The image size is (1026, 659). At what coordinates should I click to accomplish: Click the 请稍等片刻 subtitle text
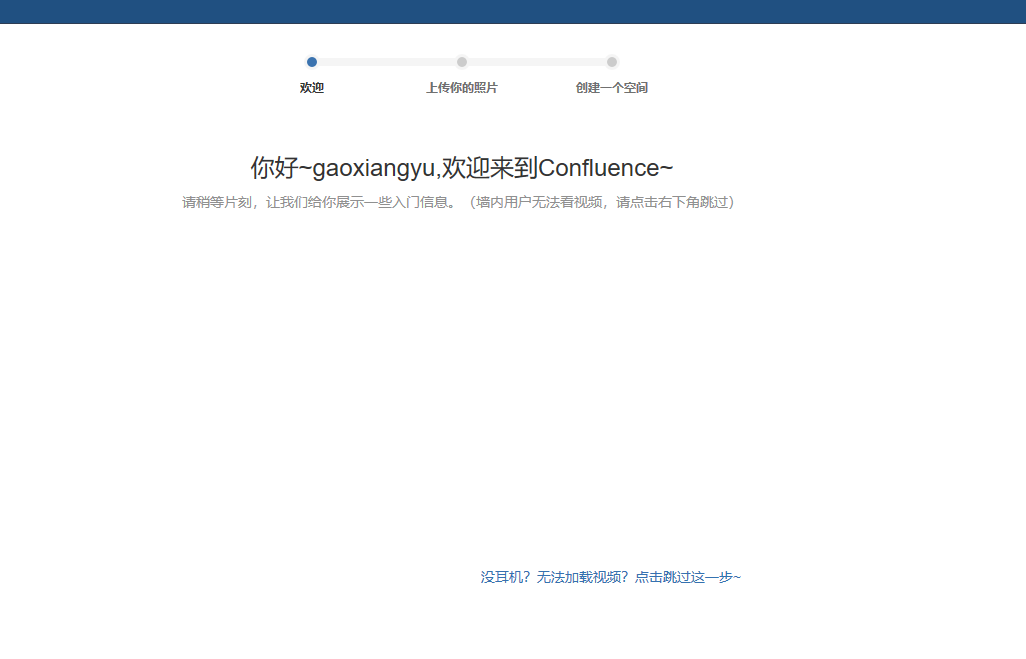458,202
